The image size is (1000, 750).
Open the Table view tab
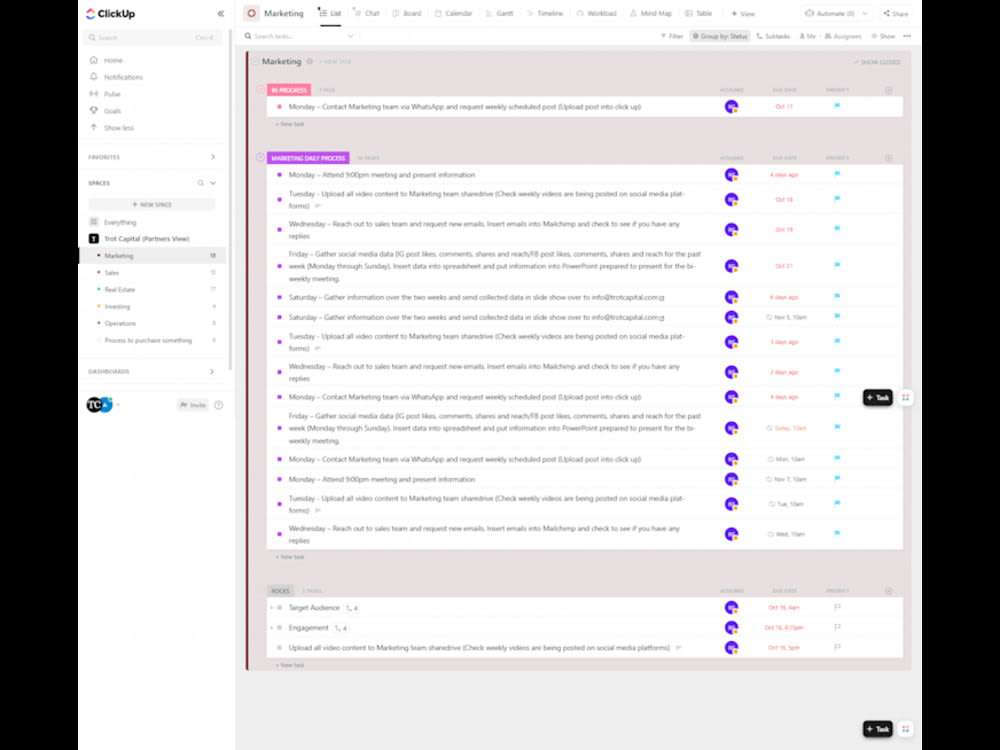[x=697, y=13]
